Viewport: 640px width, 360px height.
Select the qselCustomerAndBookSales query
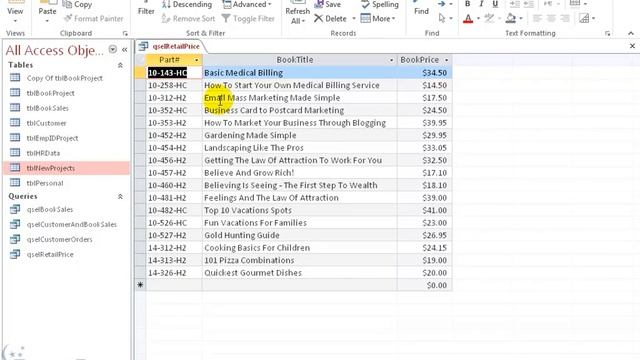click(x=66, y=224)
